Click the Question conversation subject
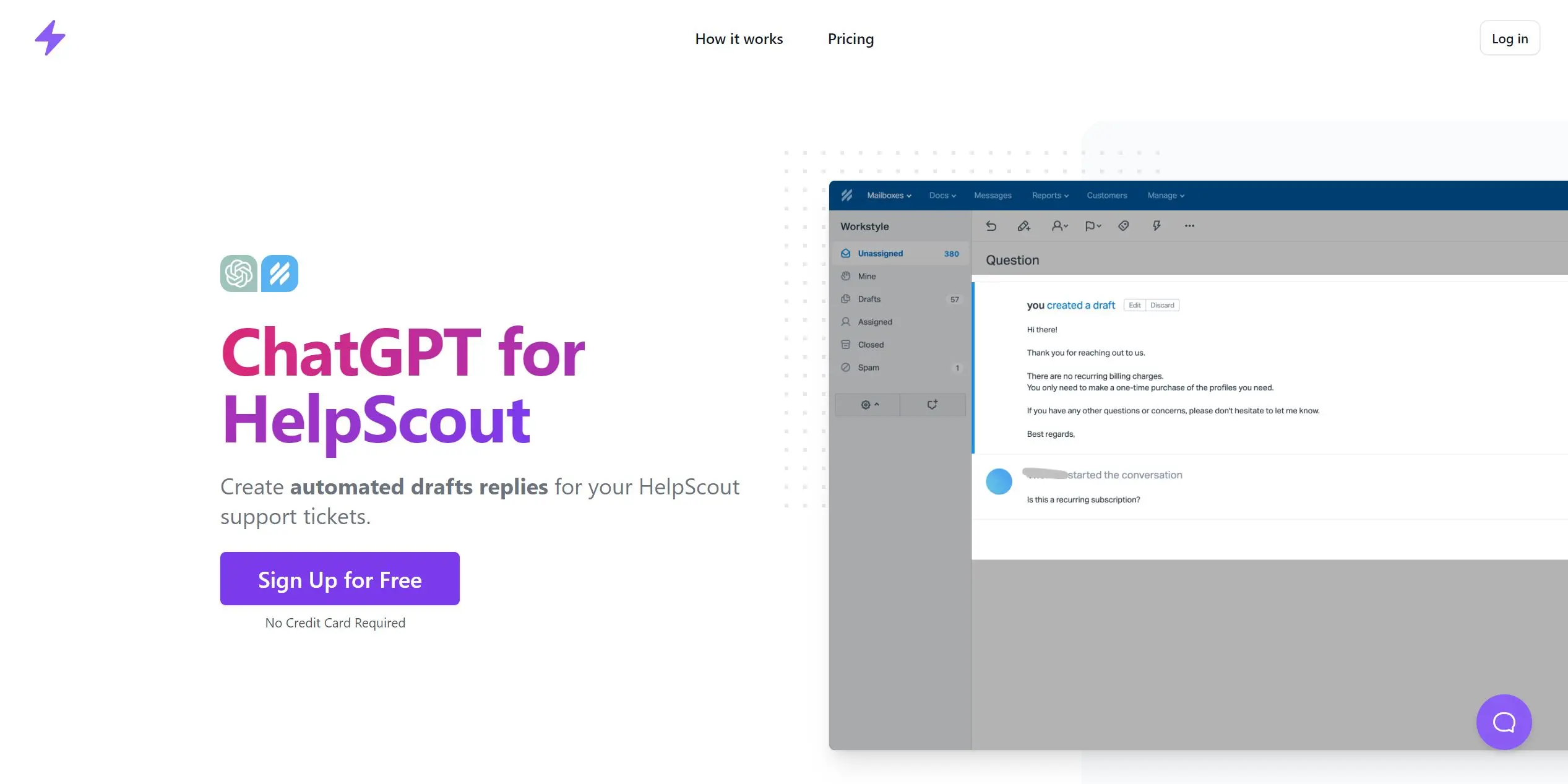This screenshot has width=1568, height=784. pos(1012,261)
